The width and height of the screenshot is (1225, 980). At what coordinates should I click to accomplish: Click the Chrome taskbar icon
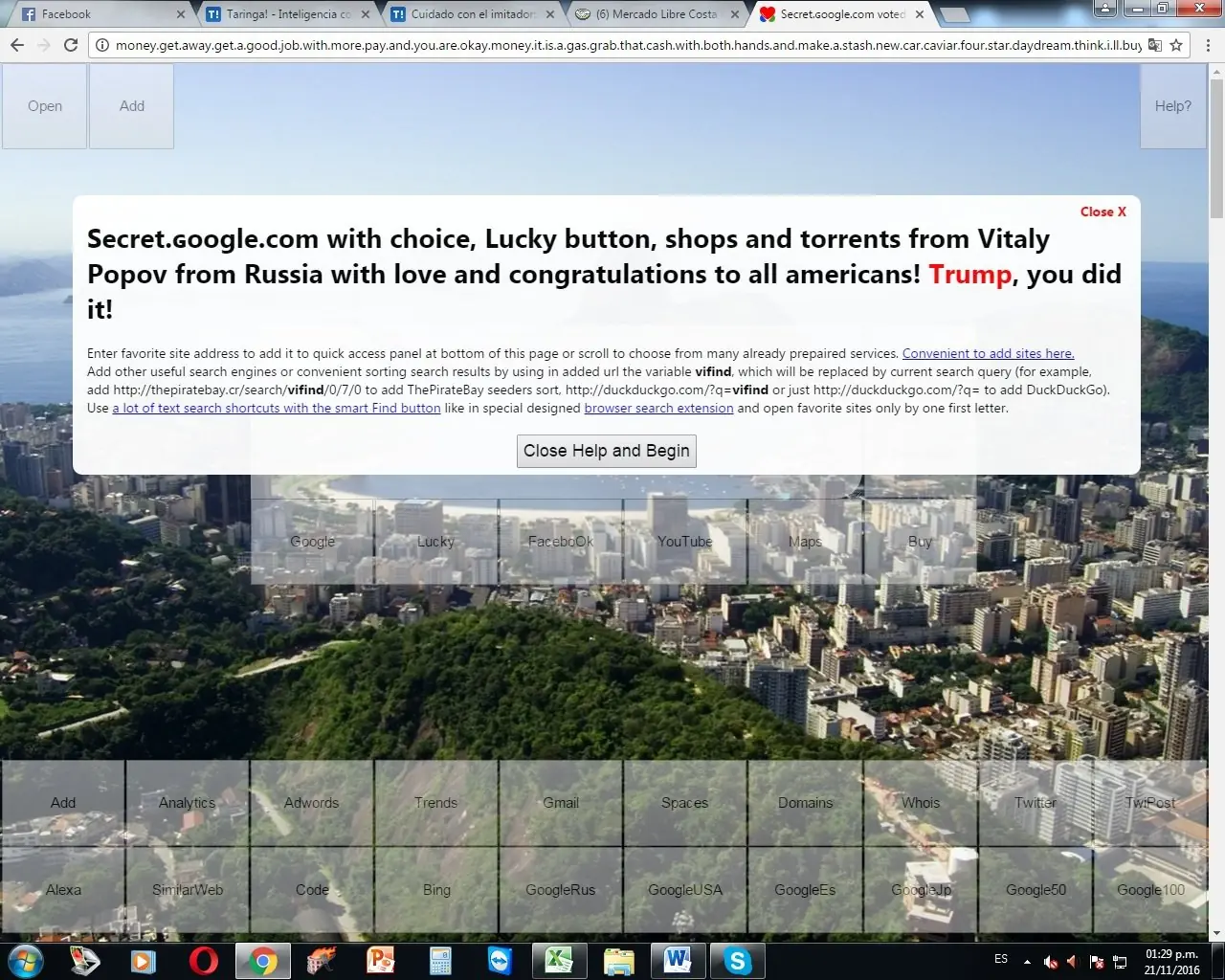click(263, 960)
